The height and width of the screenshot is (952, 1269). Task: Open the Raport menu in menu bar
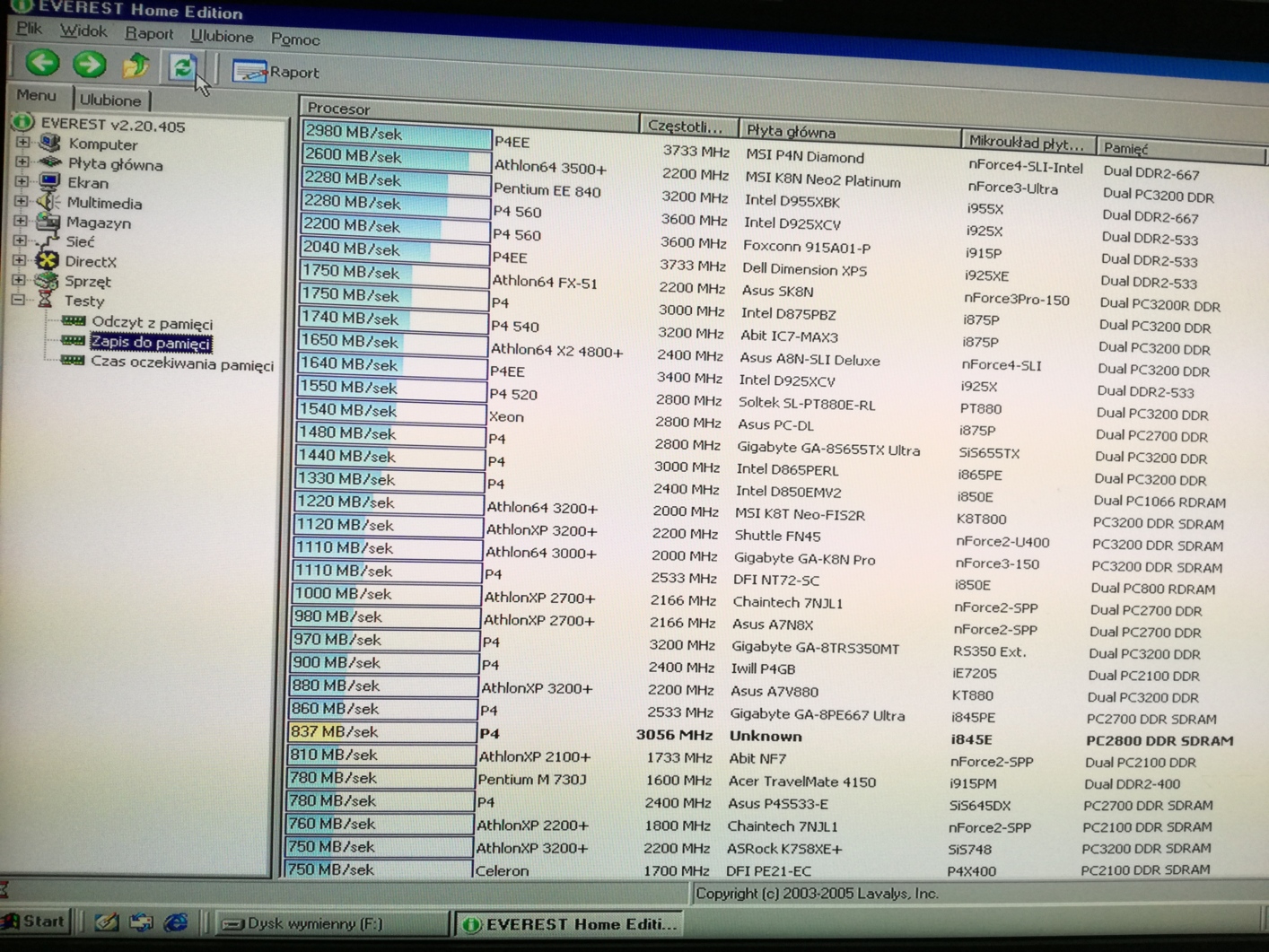149,34
